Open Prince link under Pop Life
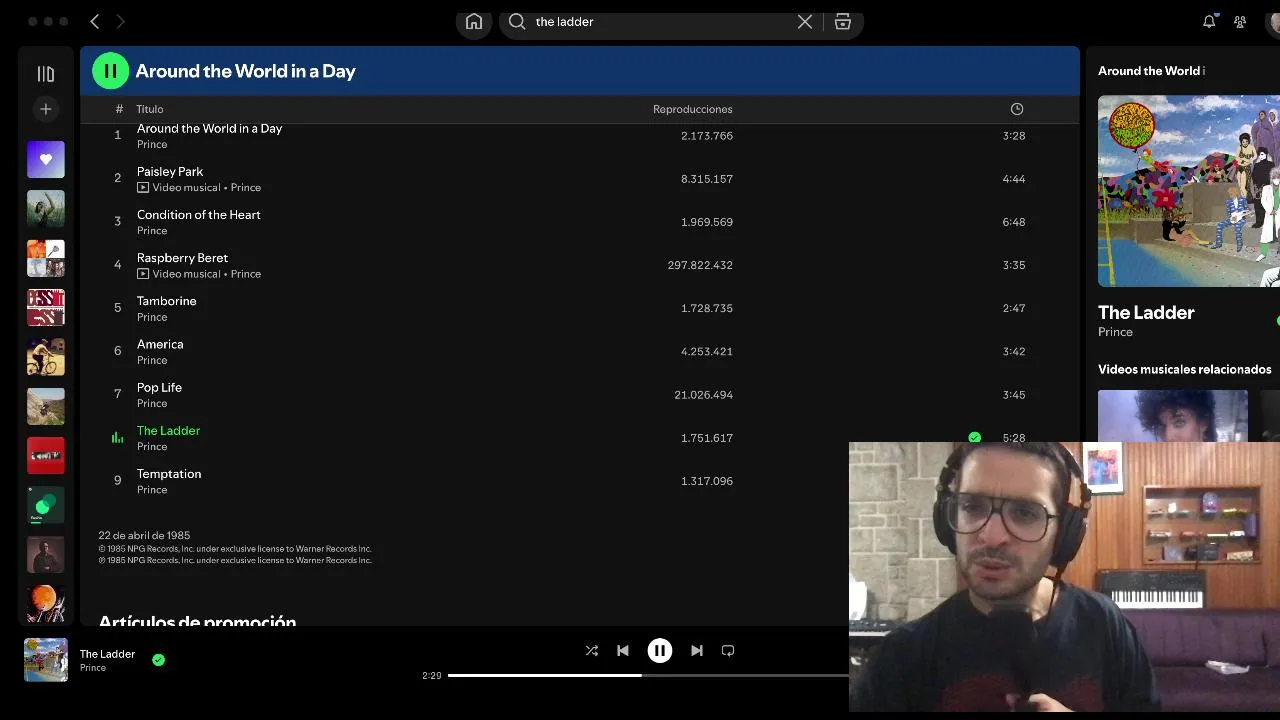 tap(152, 403)
